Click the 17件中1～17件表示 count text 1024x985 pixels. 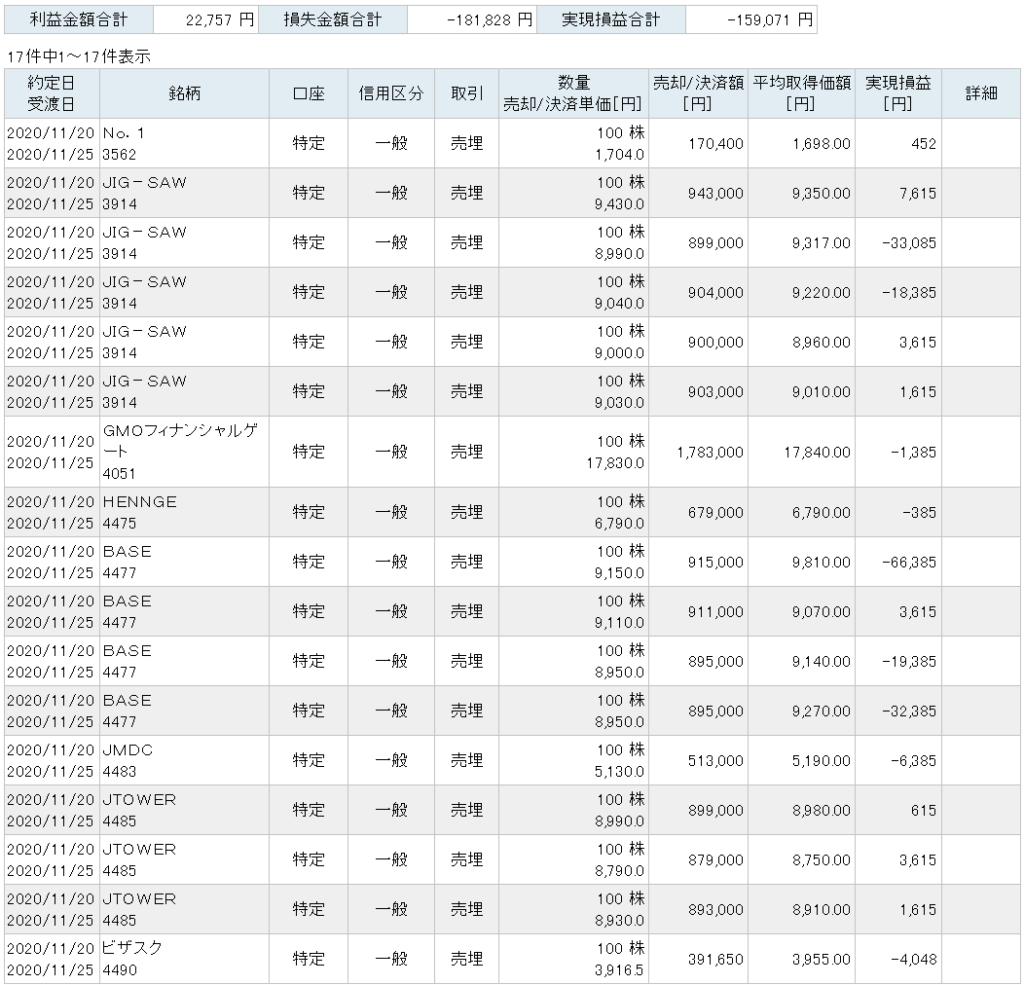(x=78, y=57)
